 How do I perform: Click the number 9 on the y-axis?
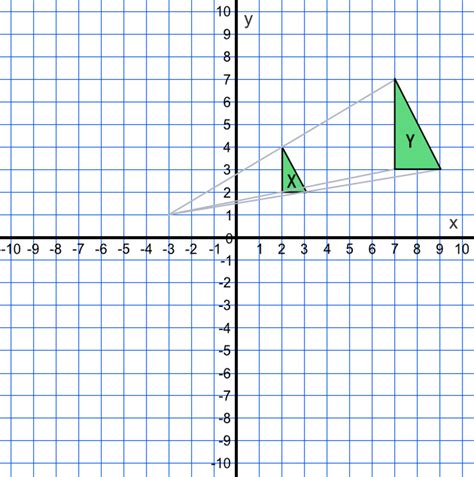[x=227, y=34]
